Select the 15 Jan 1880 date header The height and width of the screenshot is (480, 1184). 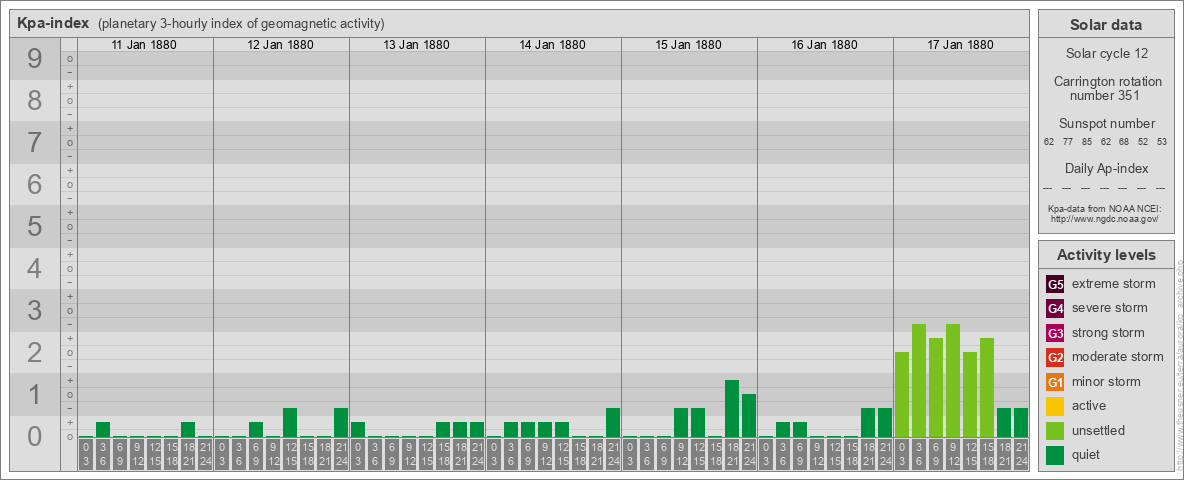pos(688,45)
